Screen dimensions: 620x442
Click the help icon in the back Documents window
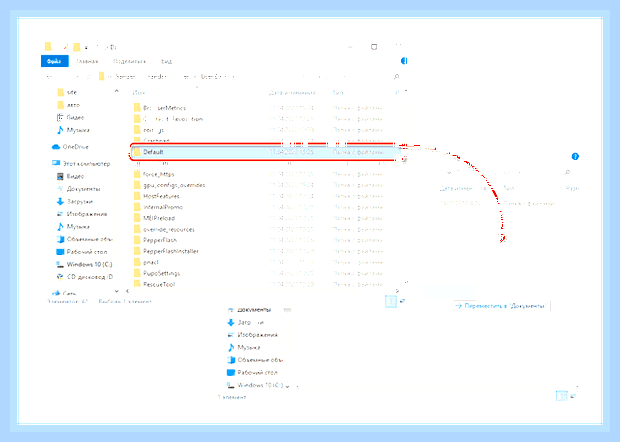click(x=575, y=157)
